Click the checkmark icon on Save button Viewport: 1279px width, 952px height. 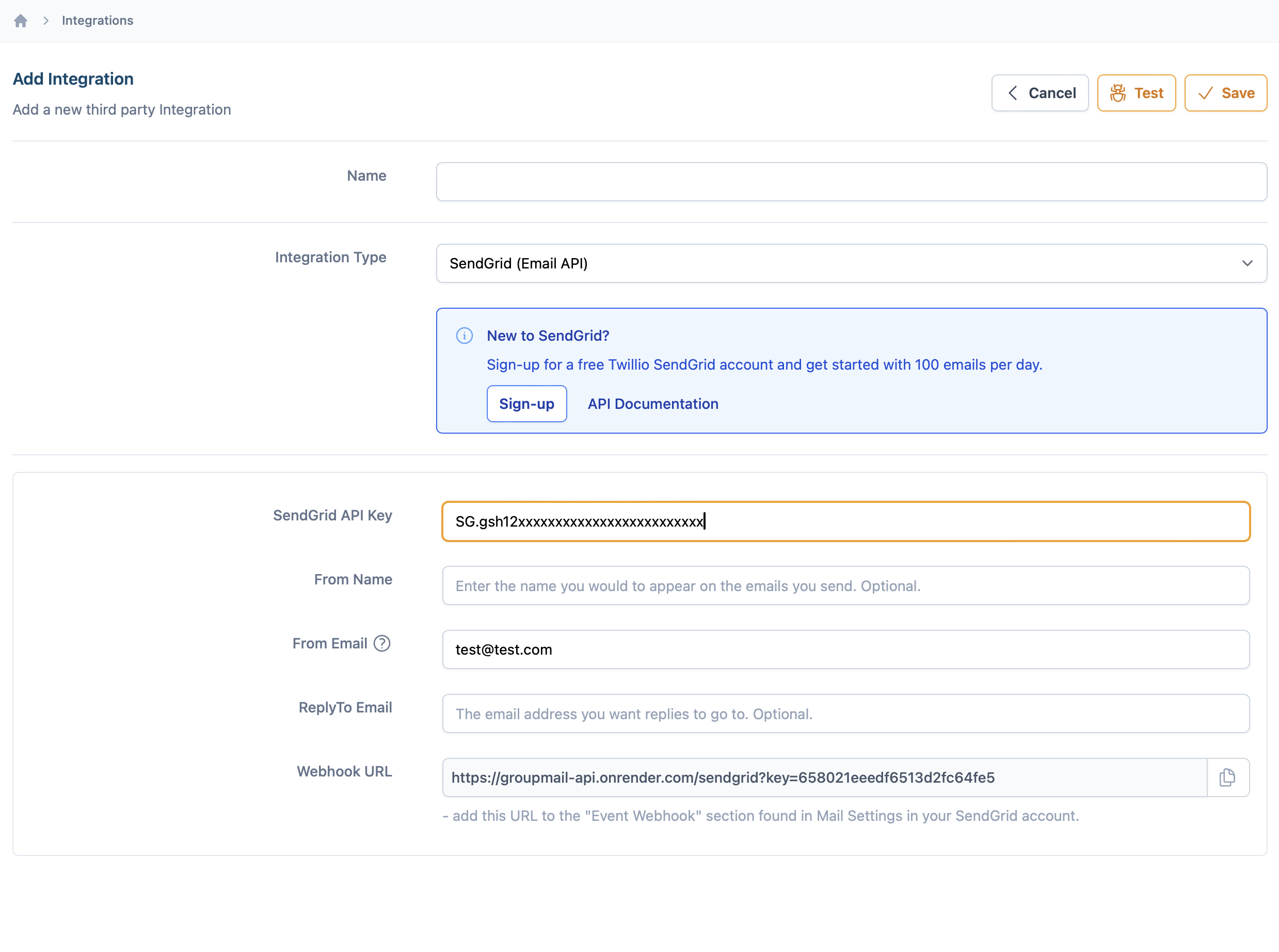(x=1205, y=93)
